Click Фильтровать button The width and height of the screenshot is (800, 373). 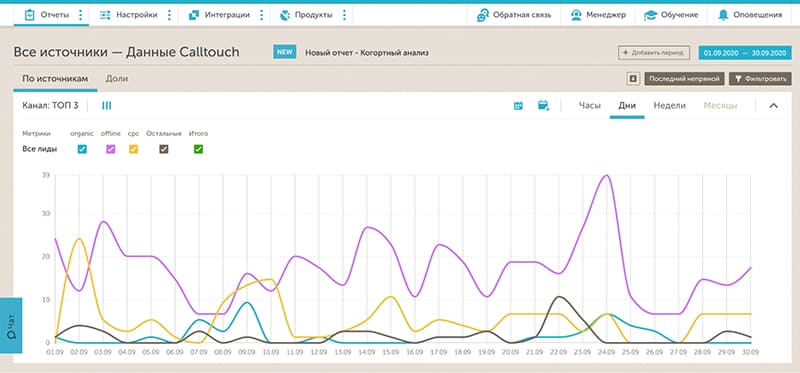pos(760,79)
